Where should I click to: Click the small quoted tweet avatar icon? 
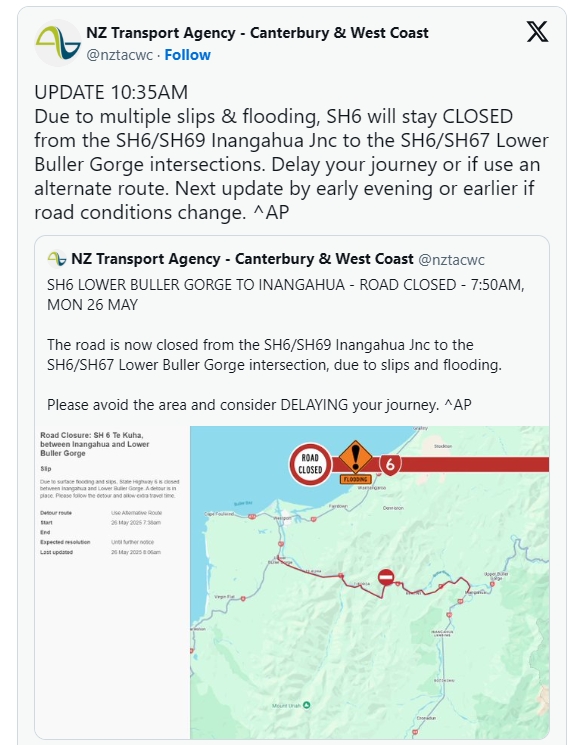tap(57, 259)
